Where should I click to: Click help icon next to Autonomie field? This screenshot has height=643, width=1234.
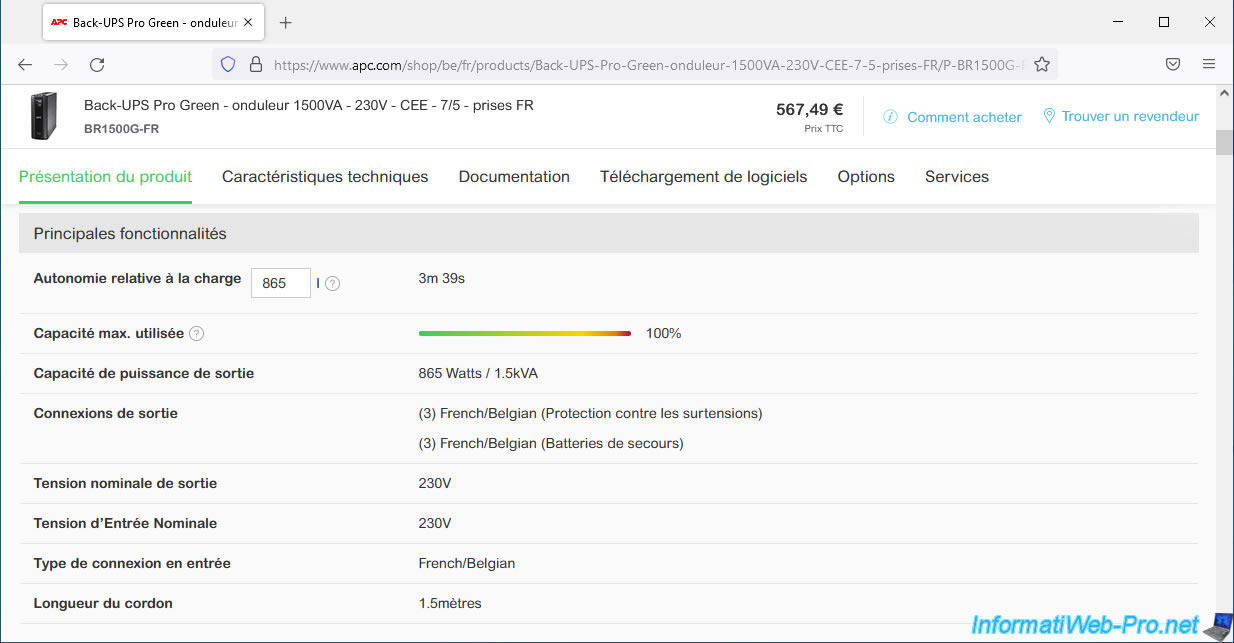(x=333, y=284)
